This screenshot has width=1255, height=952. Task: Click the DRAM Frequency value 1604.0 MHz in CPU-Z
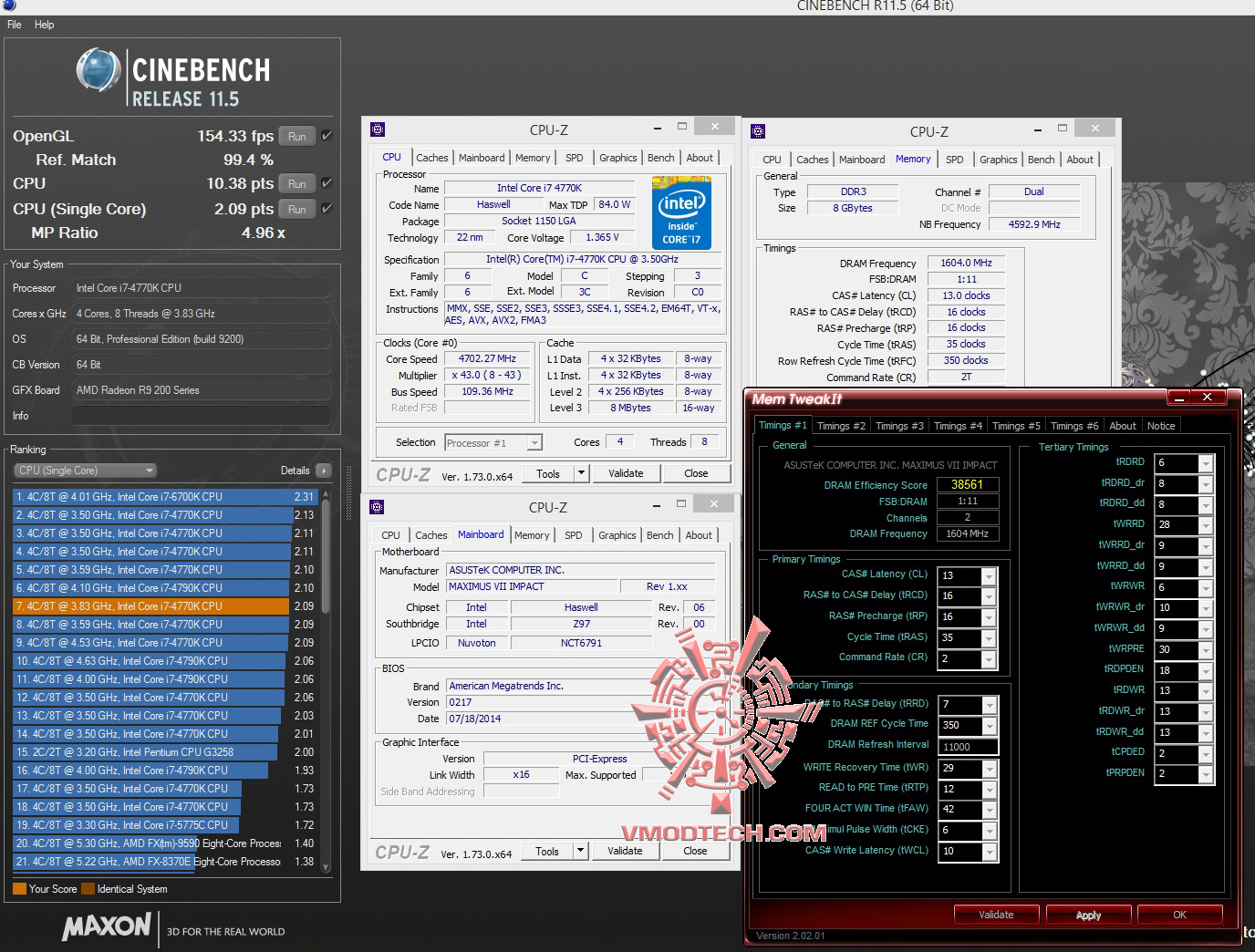click(x=966, y=263)
